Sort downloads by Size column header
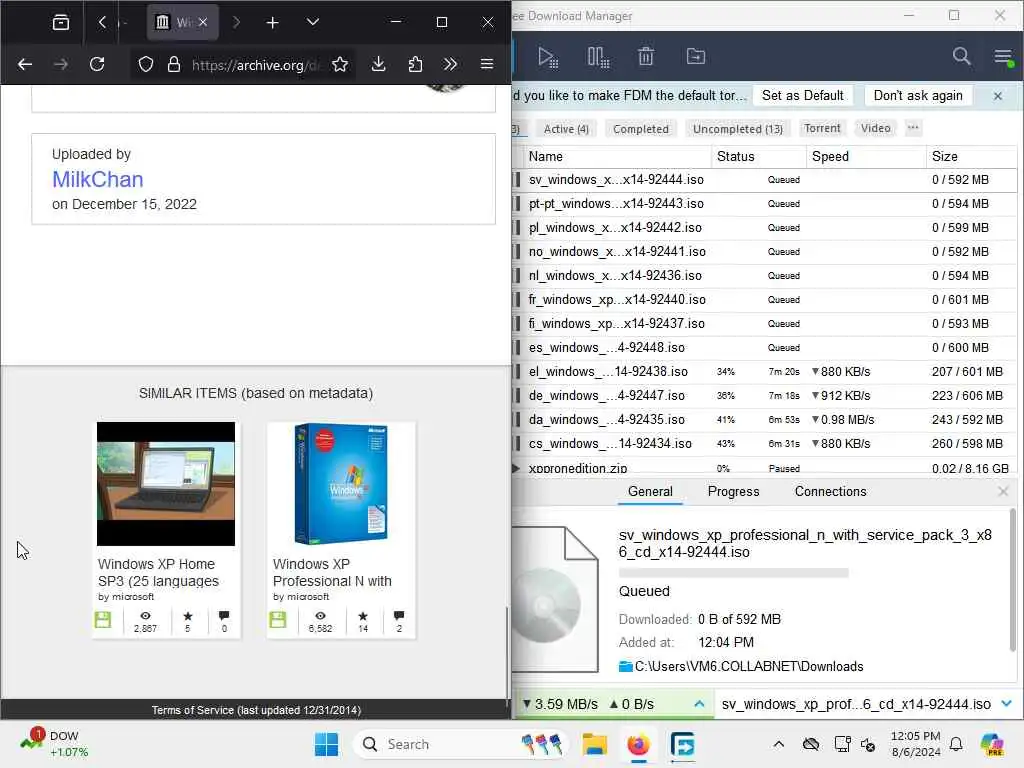1024x768 pixels. pos(971,157)
